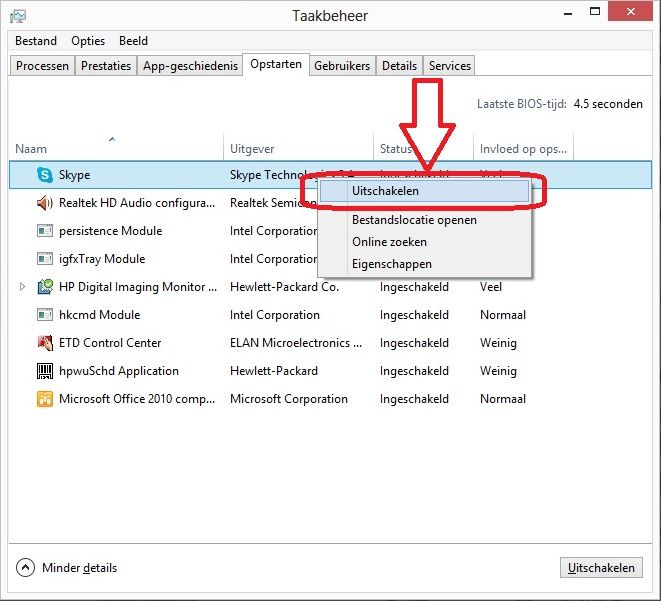661x601 pixels.
Task: Select the Skype row name
Action: (x=74, y=175)
